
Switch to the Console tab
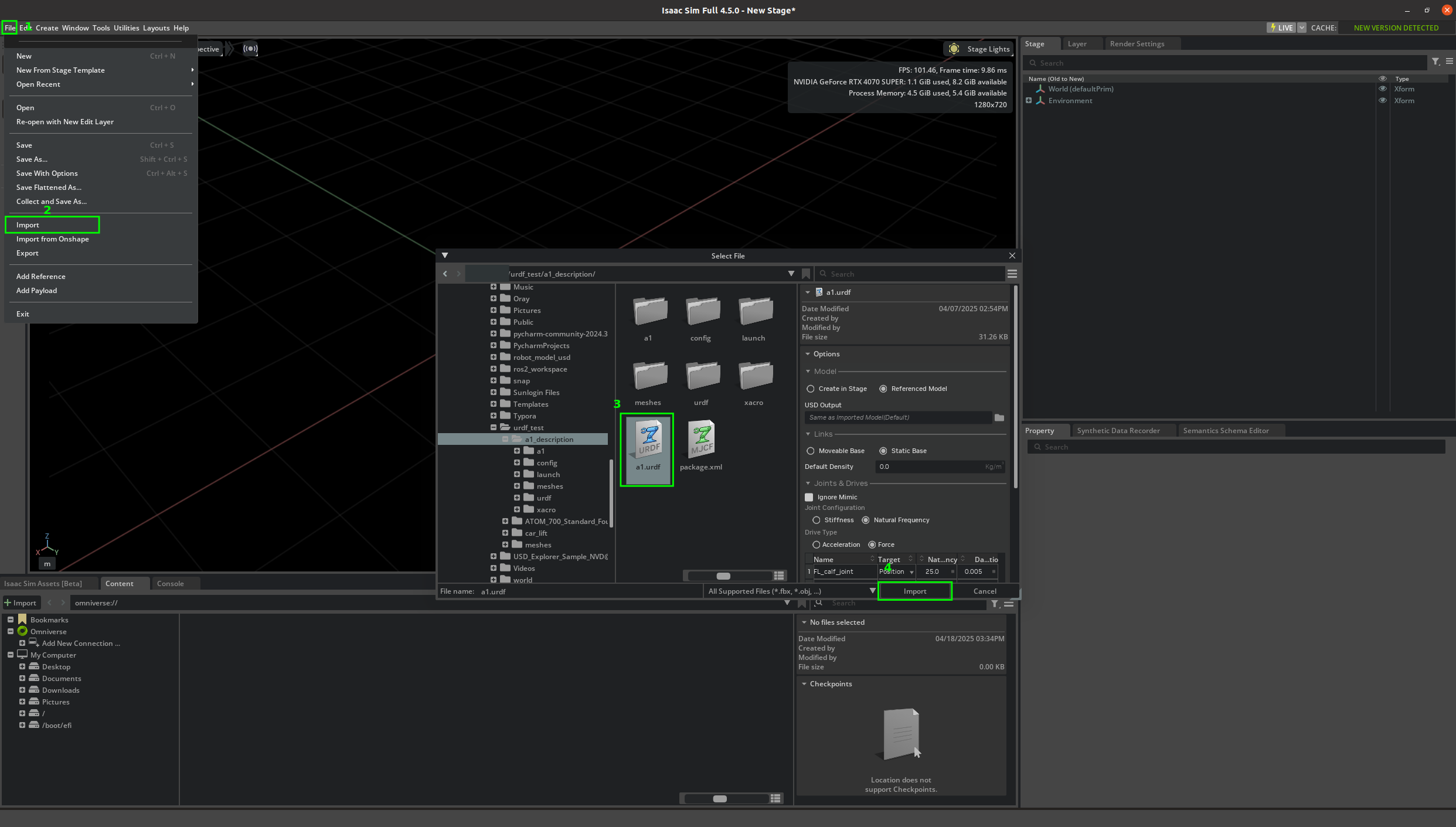tap(171, 583)
